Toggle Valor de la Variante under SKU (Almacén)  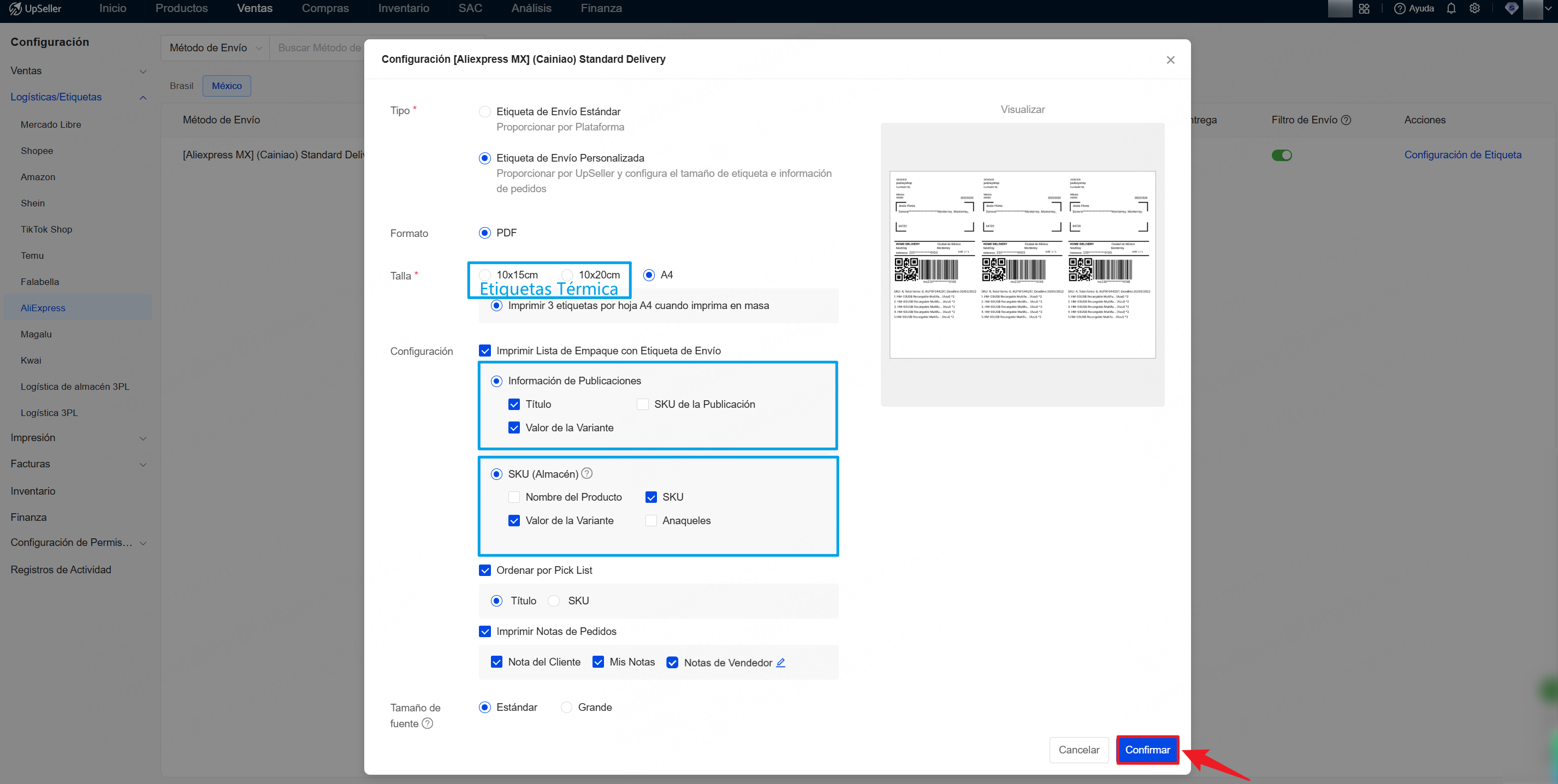tap(513, 520)
